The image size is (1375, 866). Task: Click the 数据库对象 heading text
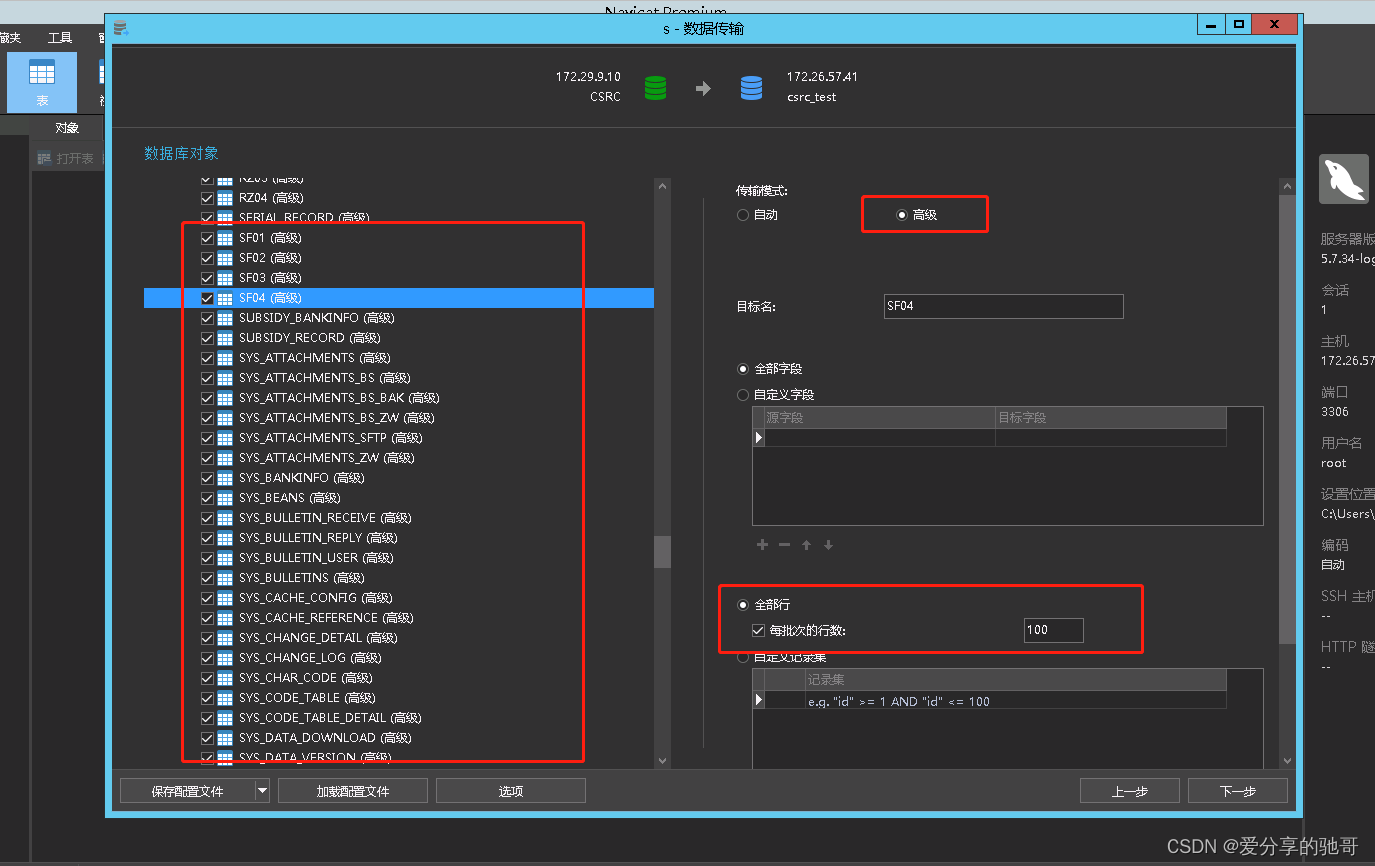coord(181,153)
